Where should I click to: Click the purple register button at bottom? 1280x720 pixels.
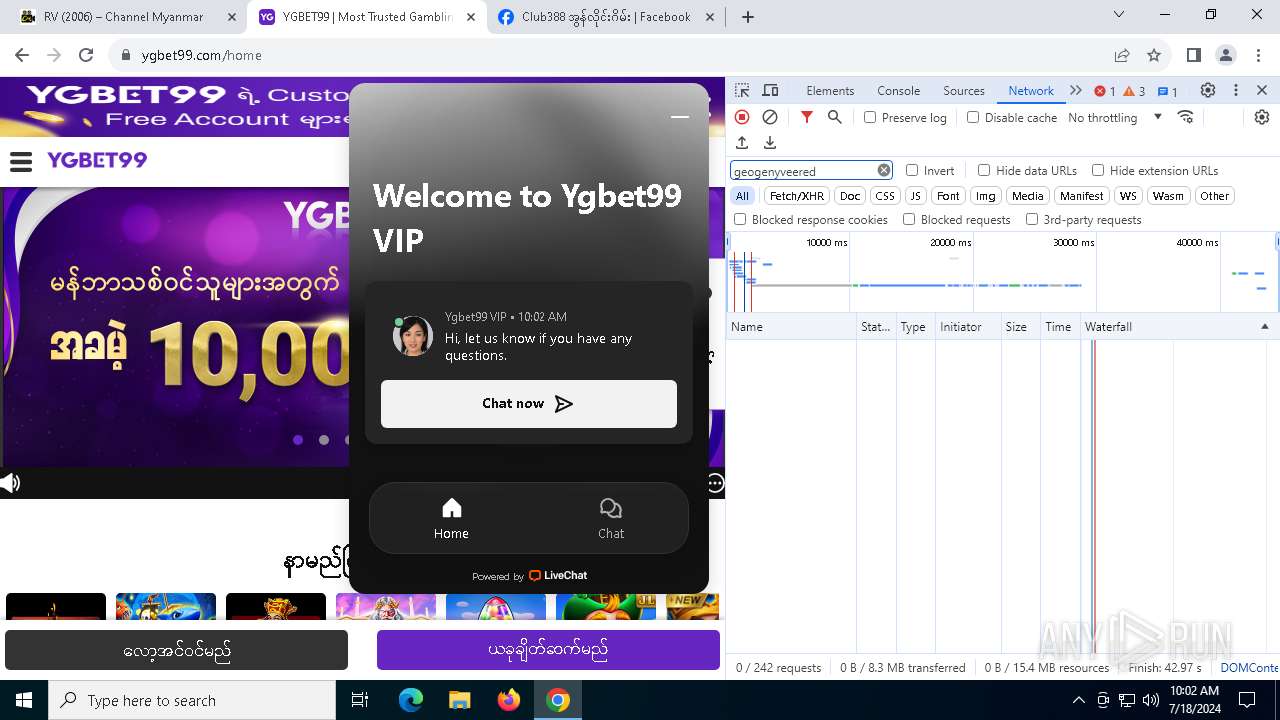click(548, 650)
